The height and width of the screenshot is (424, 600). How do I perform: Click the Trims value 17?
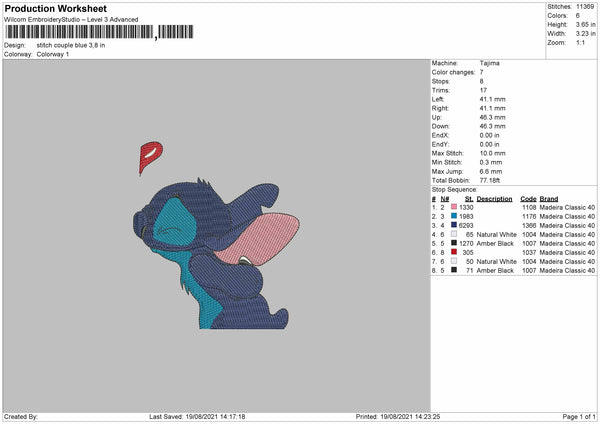[x=483, y=90]
